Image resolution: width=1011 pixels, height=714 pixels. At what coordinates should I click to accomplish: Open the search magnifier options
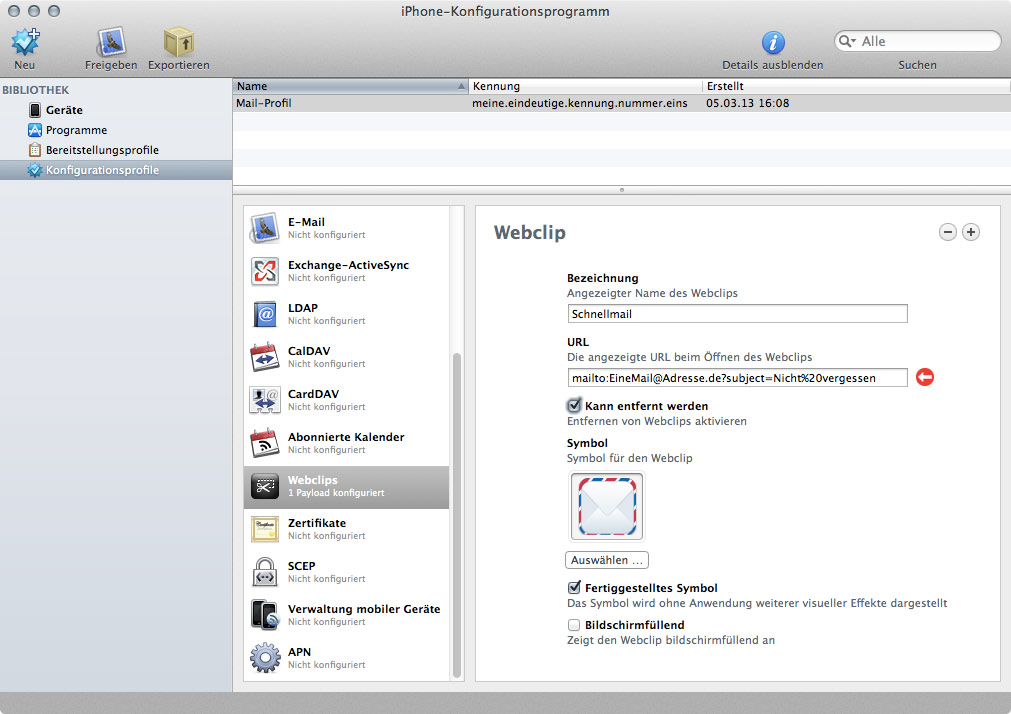[x=847, y=41]
